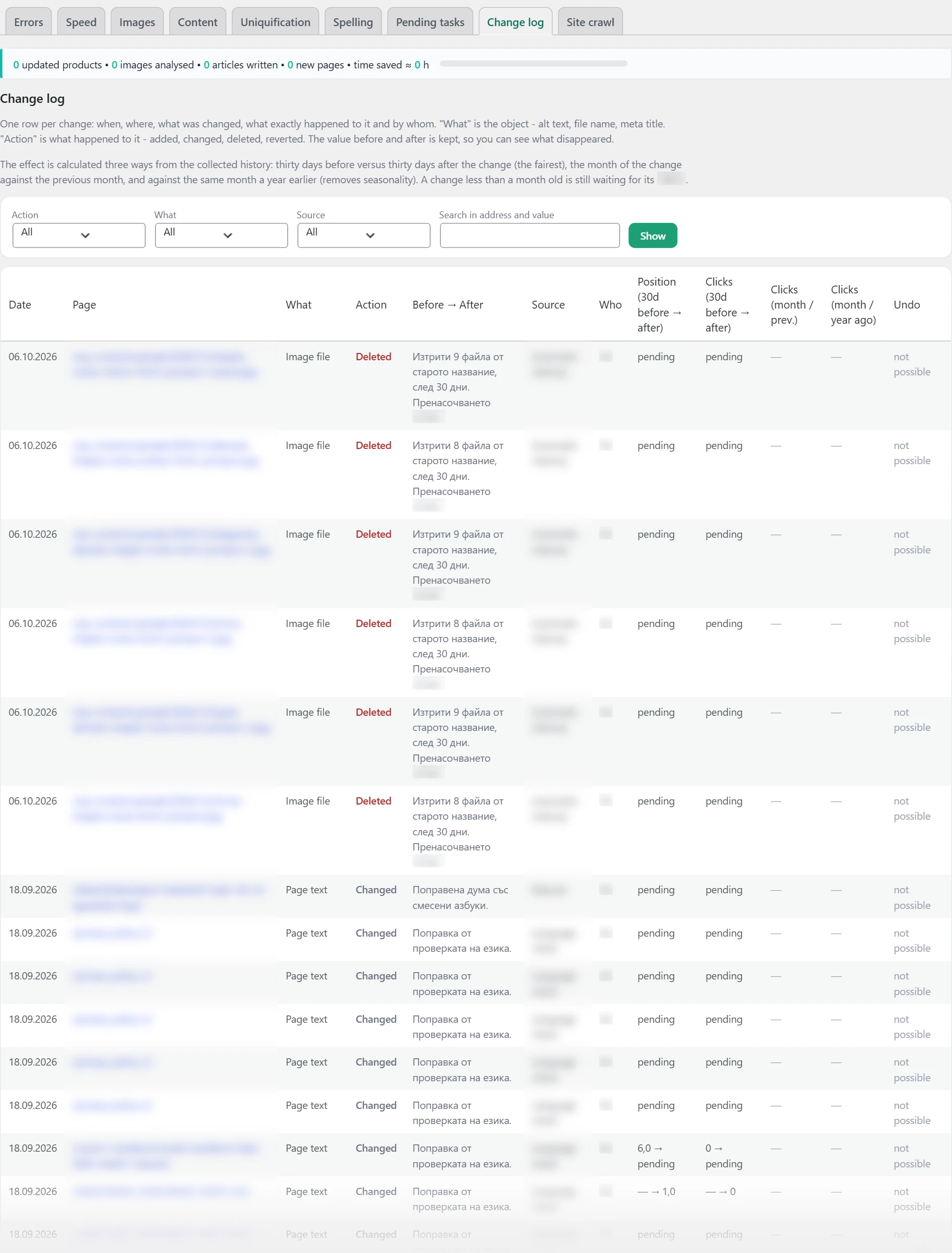Image resolution: width=952 pixels, height=1253 pixels.
Task: Go to the Content tab
Action: (x=197, y=21)
